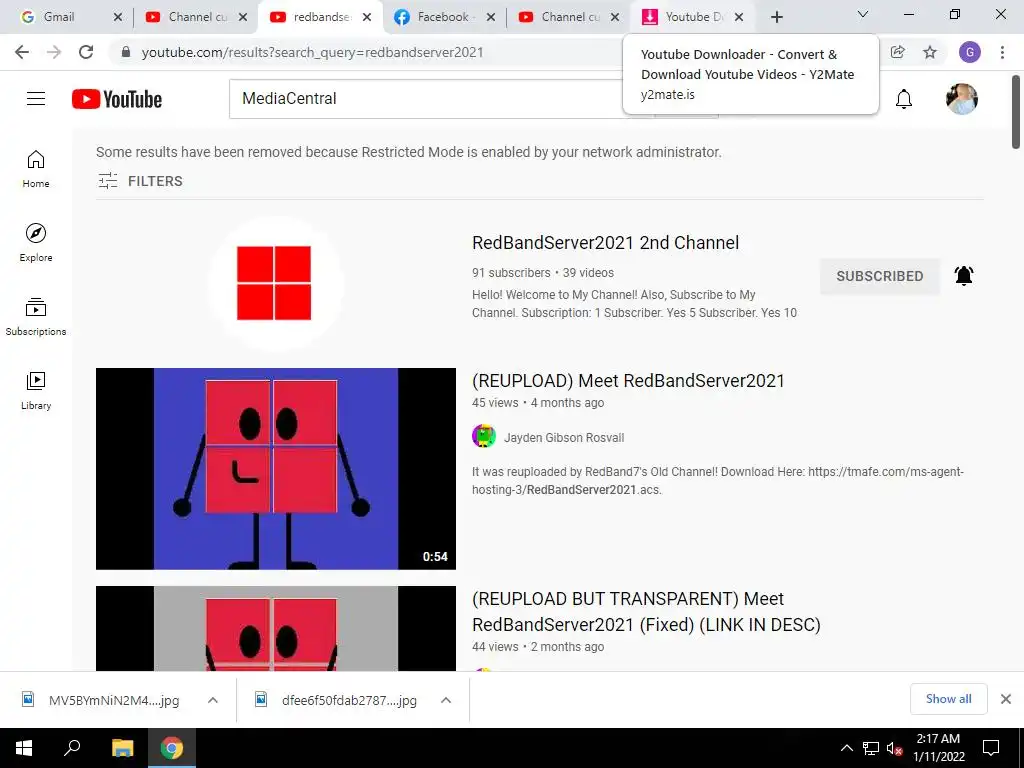Open Subscriptions in the sidebar
Screen dimensions: 1024x768
[x=36, y=317]
